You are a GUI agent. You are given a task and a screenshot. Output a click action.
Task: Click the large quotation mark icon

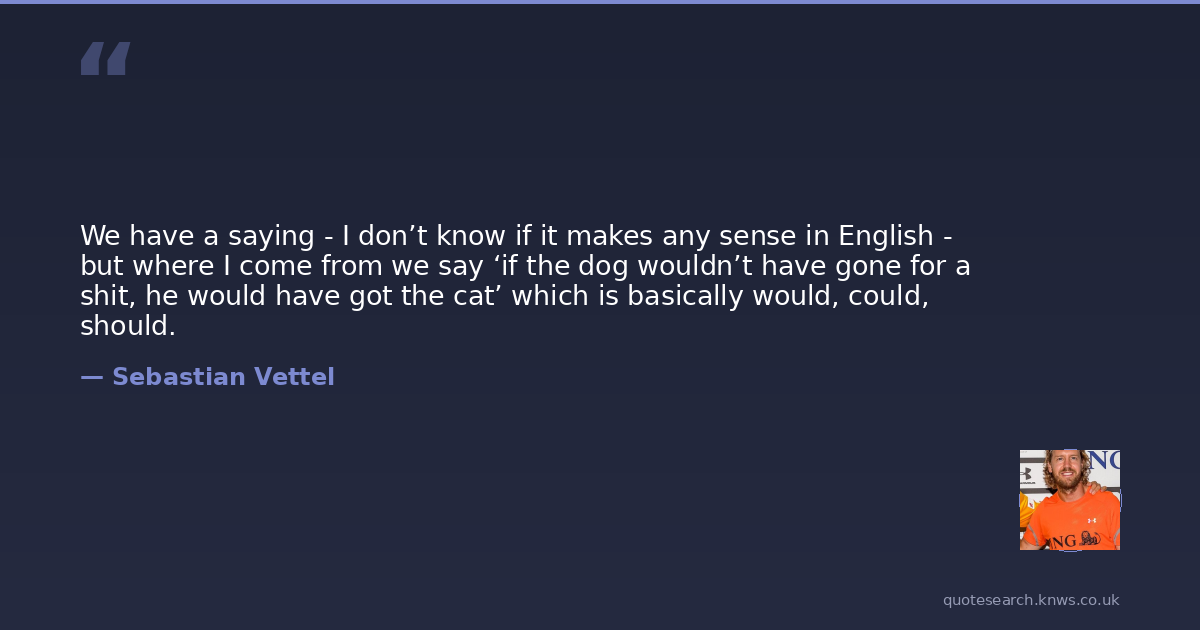click(105, 59)
